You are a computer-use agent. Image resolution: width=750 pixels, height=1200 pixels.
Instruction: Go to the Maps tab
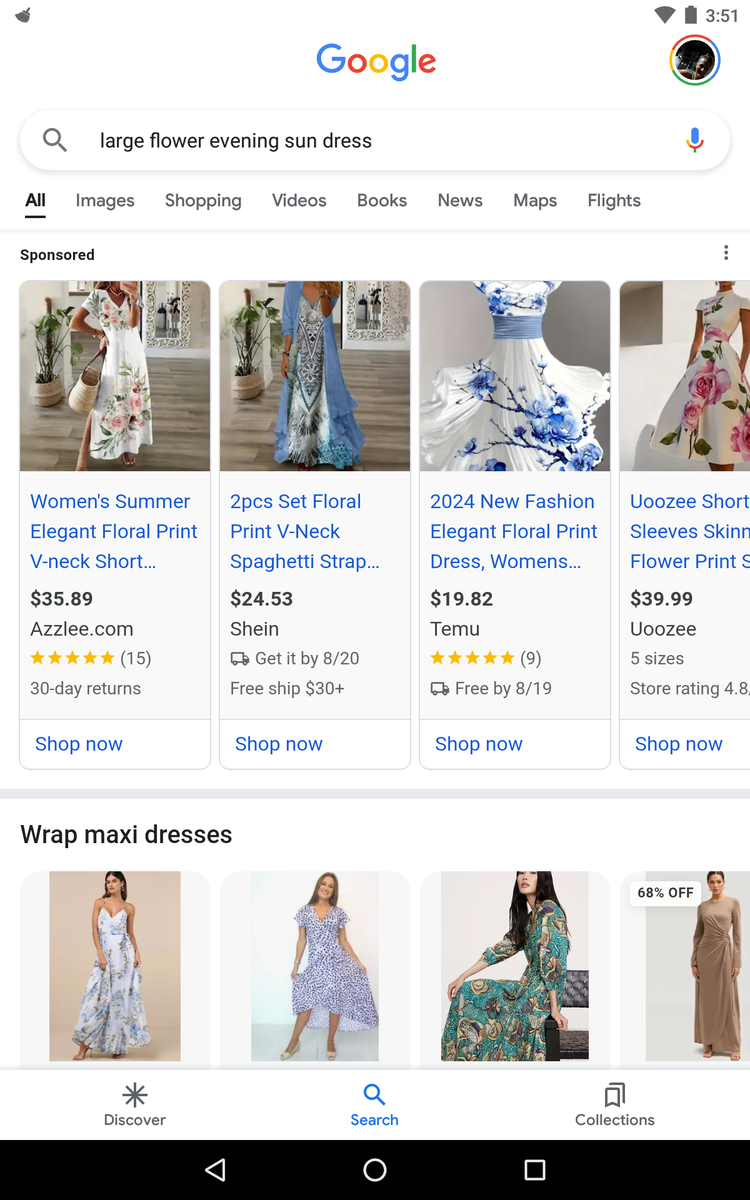(x=535, y=201)
